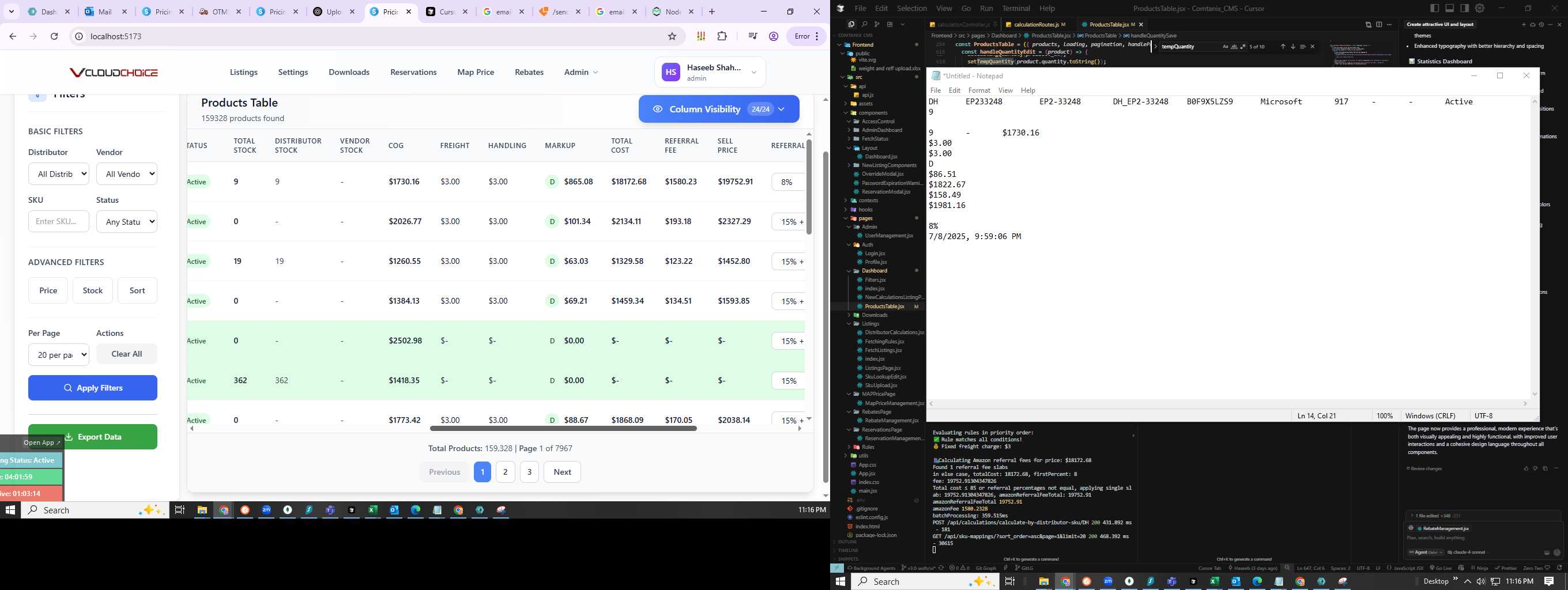Screen dimensions: 1568x590
Task: Toggle Use Regular Expression in find widget
Action: coord(1243,47)
